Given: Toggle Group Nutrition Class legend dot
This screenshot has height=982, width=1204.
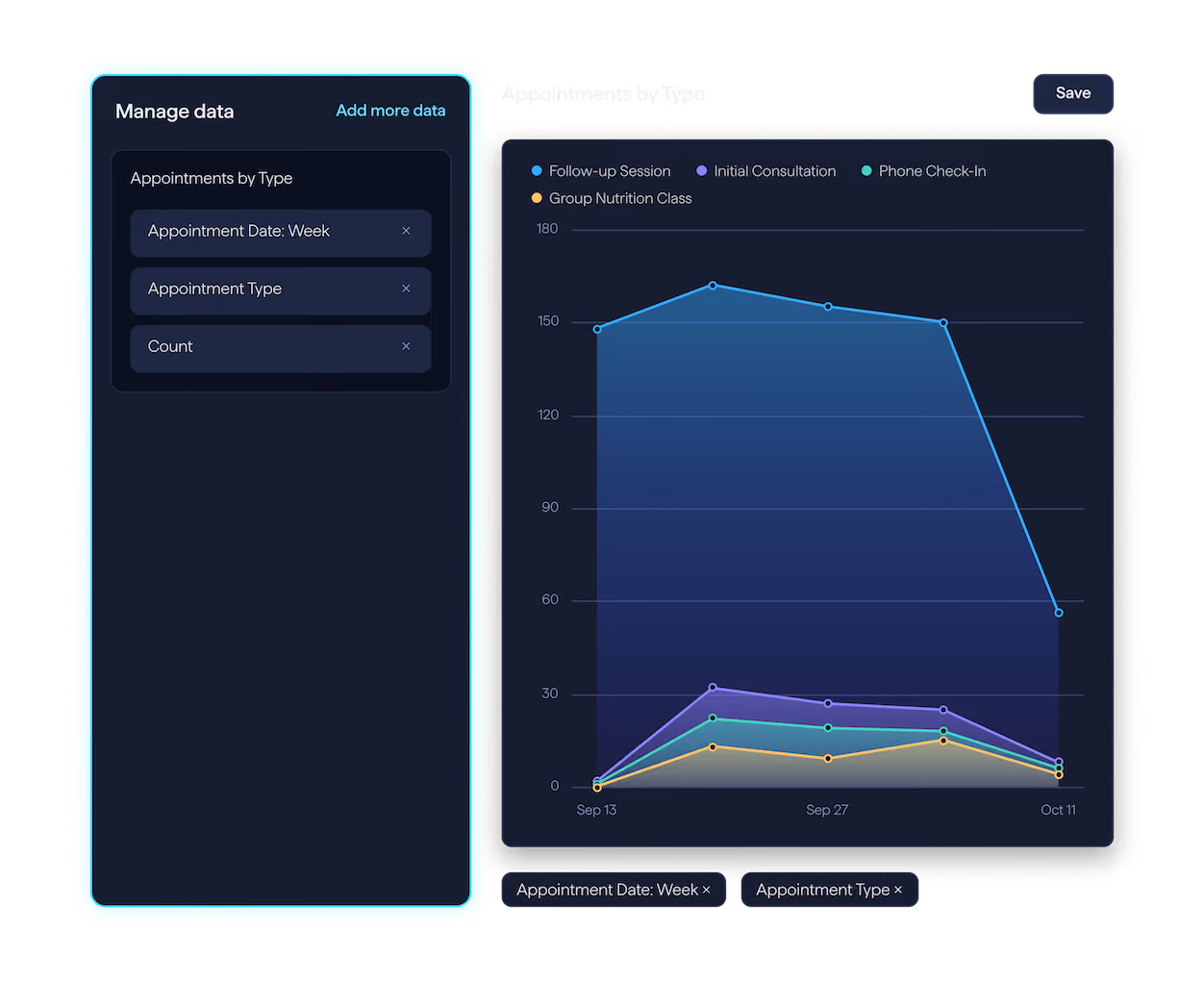Looking at the screenshot, I should tap(537, 198).
